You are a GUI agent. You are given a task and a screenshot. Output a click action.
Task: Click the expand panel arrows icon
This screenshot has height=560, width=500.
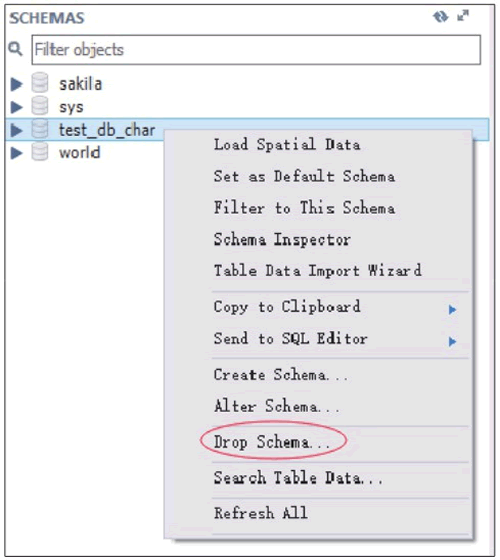point(463,16)
